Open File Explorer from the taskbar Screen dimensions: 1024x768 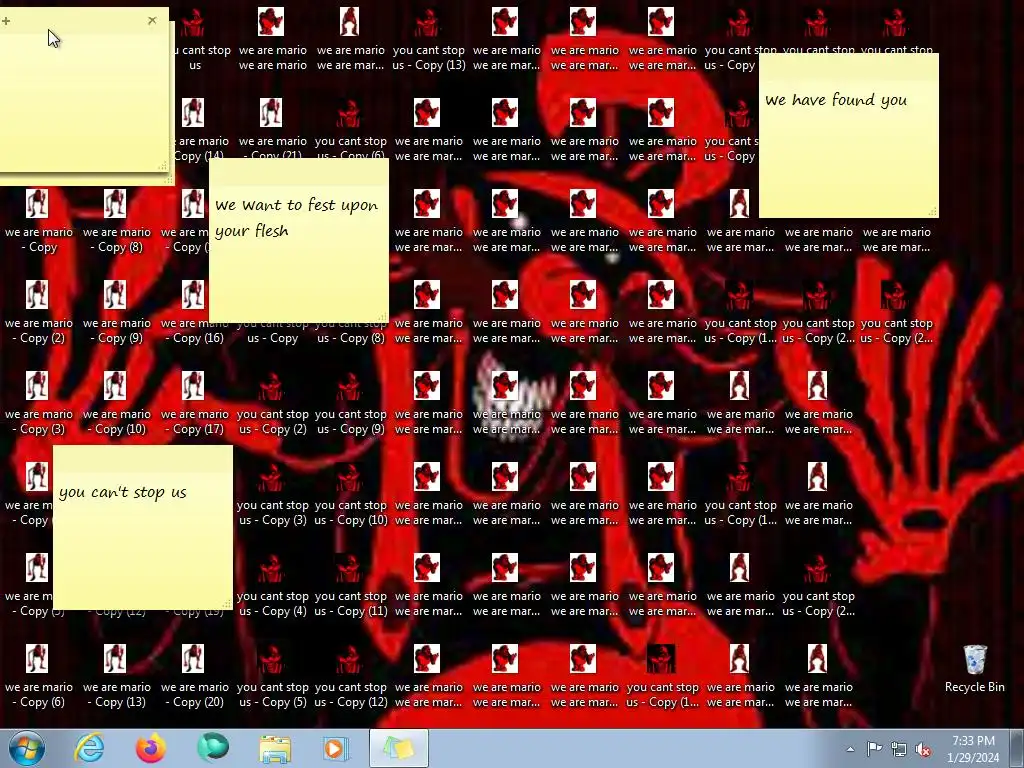pos(275,748)
